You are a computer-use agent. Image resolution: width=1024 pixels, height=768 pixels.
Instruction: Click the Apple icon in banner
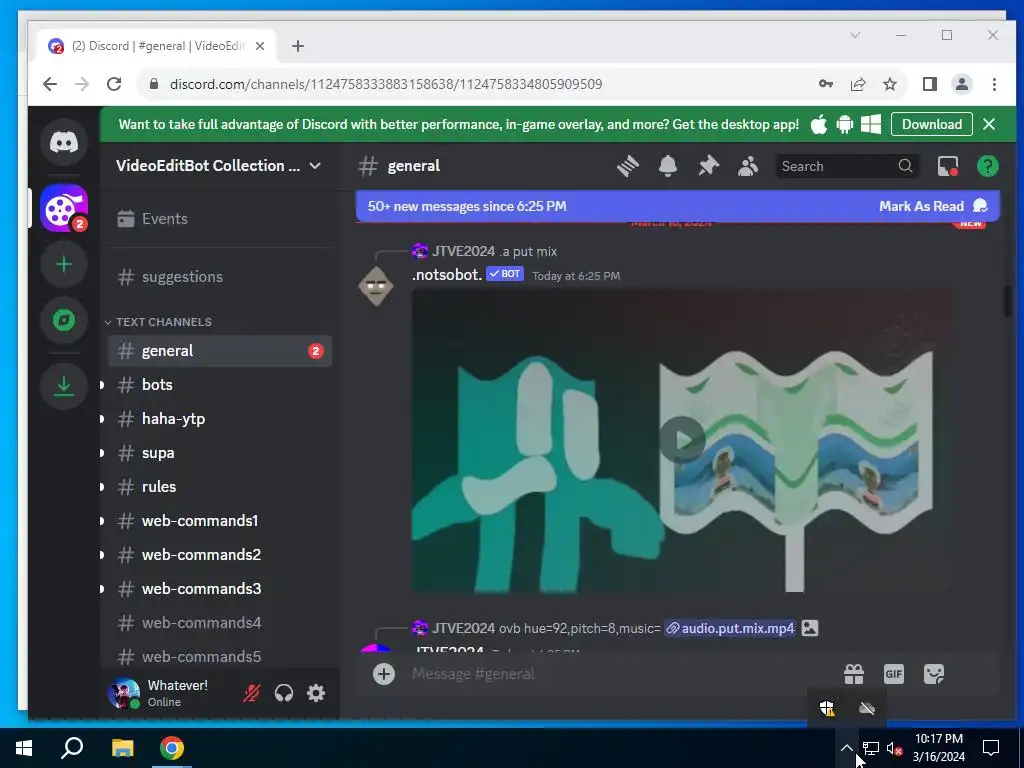818,124
